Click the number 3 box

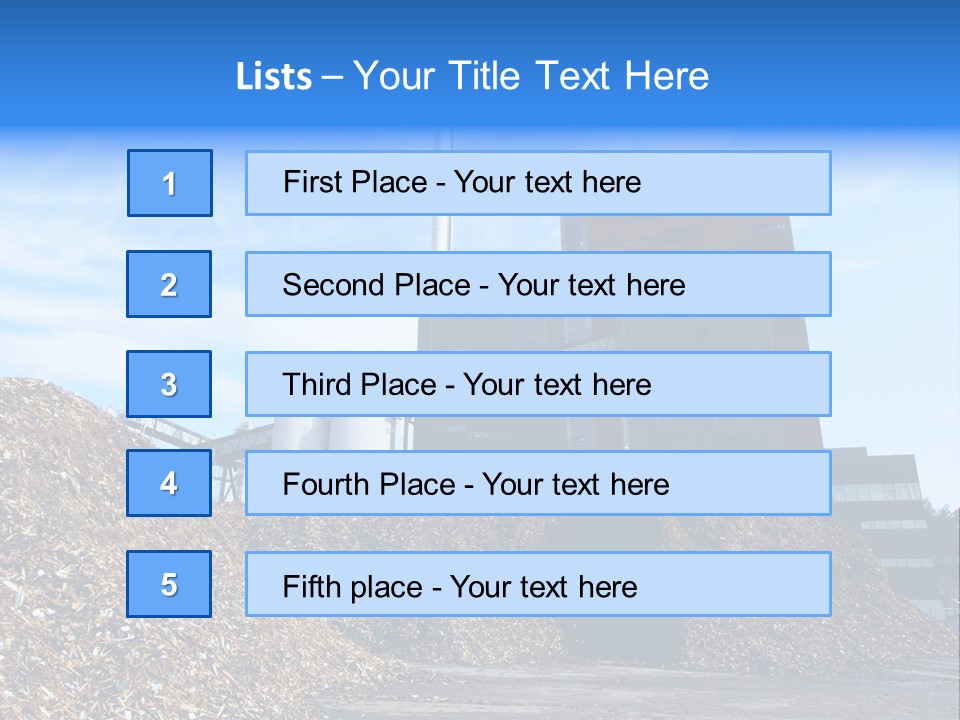[169, 384]
